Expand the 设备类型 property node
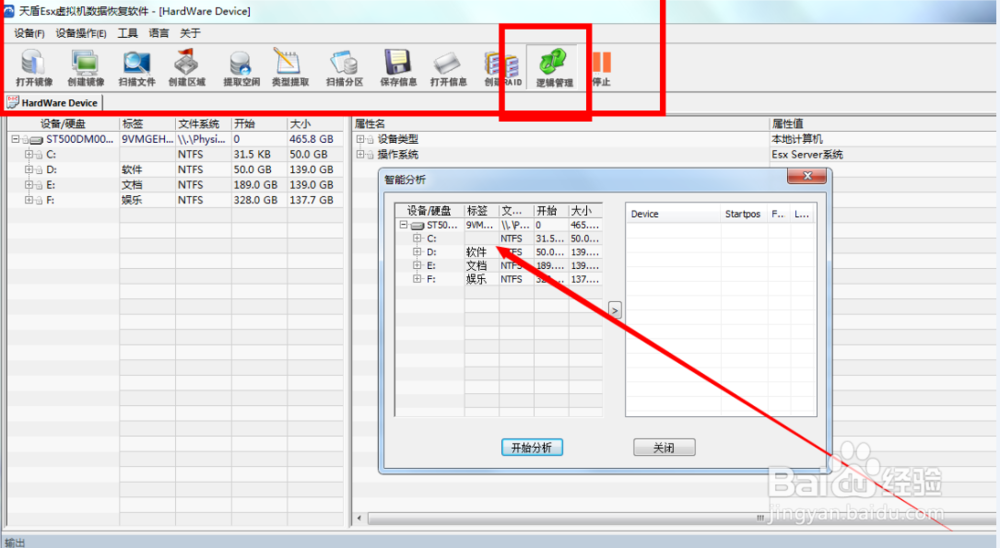1000x548 pixels. 360,139
